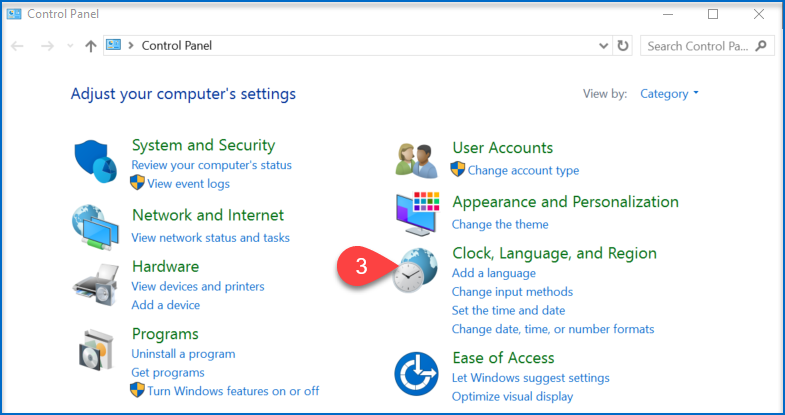Viewport: 785px width, 415px height.
Task: Click Control Panel in the address path
Action: pos(177,46)
